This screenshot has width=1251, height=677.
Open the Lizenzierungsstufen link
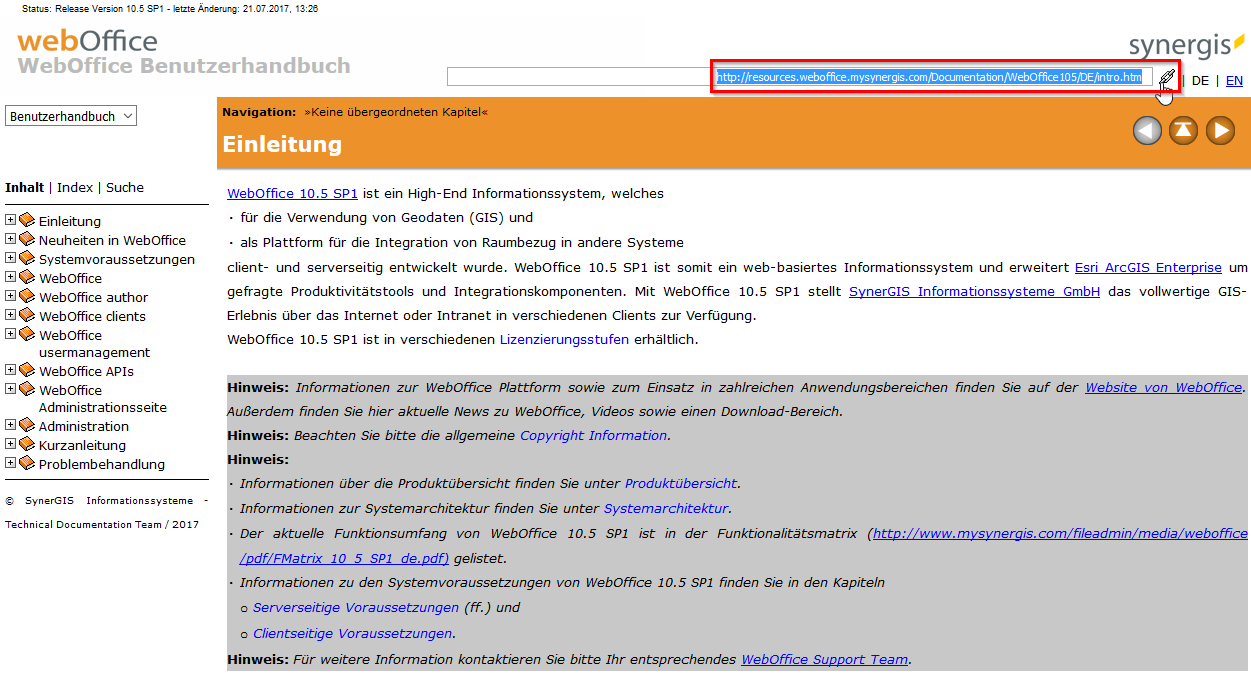click(x=564, y=339)
